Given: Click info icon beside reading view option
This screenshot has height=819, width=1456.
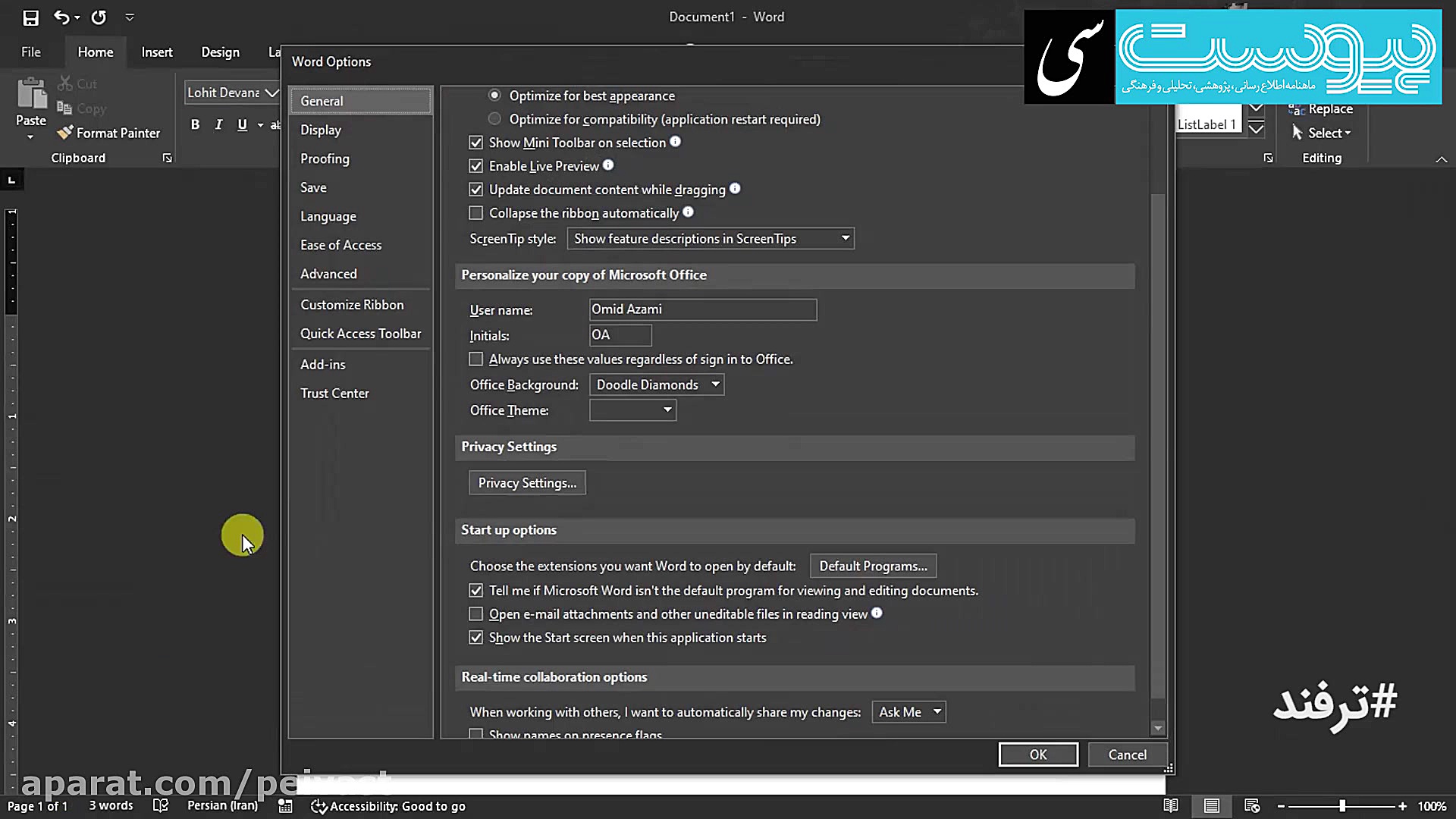Looking at the screenshot, I should 877,613.
